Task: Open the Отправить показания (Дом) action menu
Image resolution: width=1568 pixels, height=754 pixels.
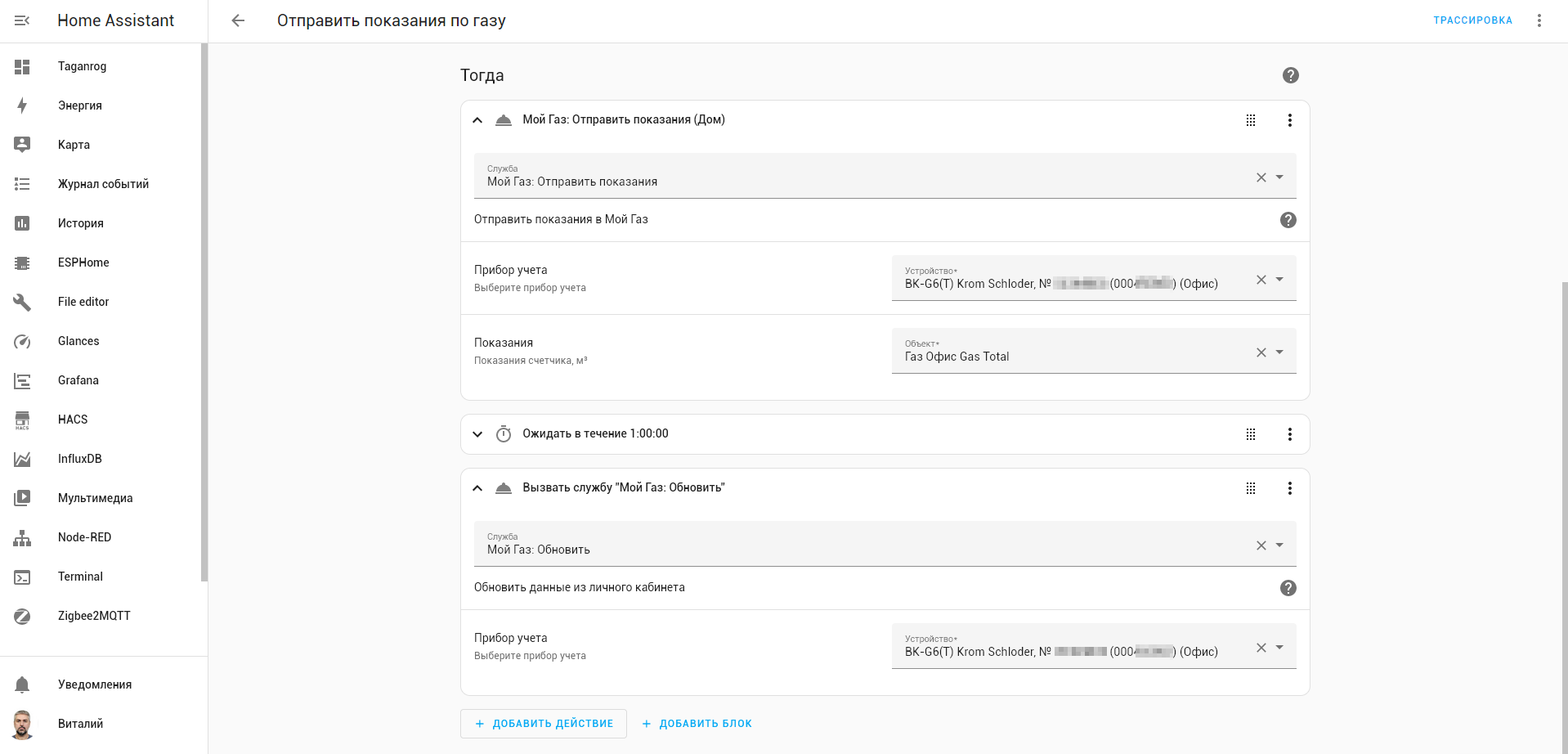Action: coord(1290,120)
